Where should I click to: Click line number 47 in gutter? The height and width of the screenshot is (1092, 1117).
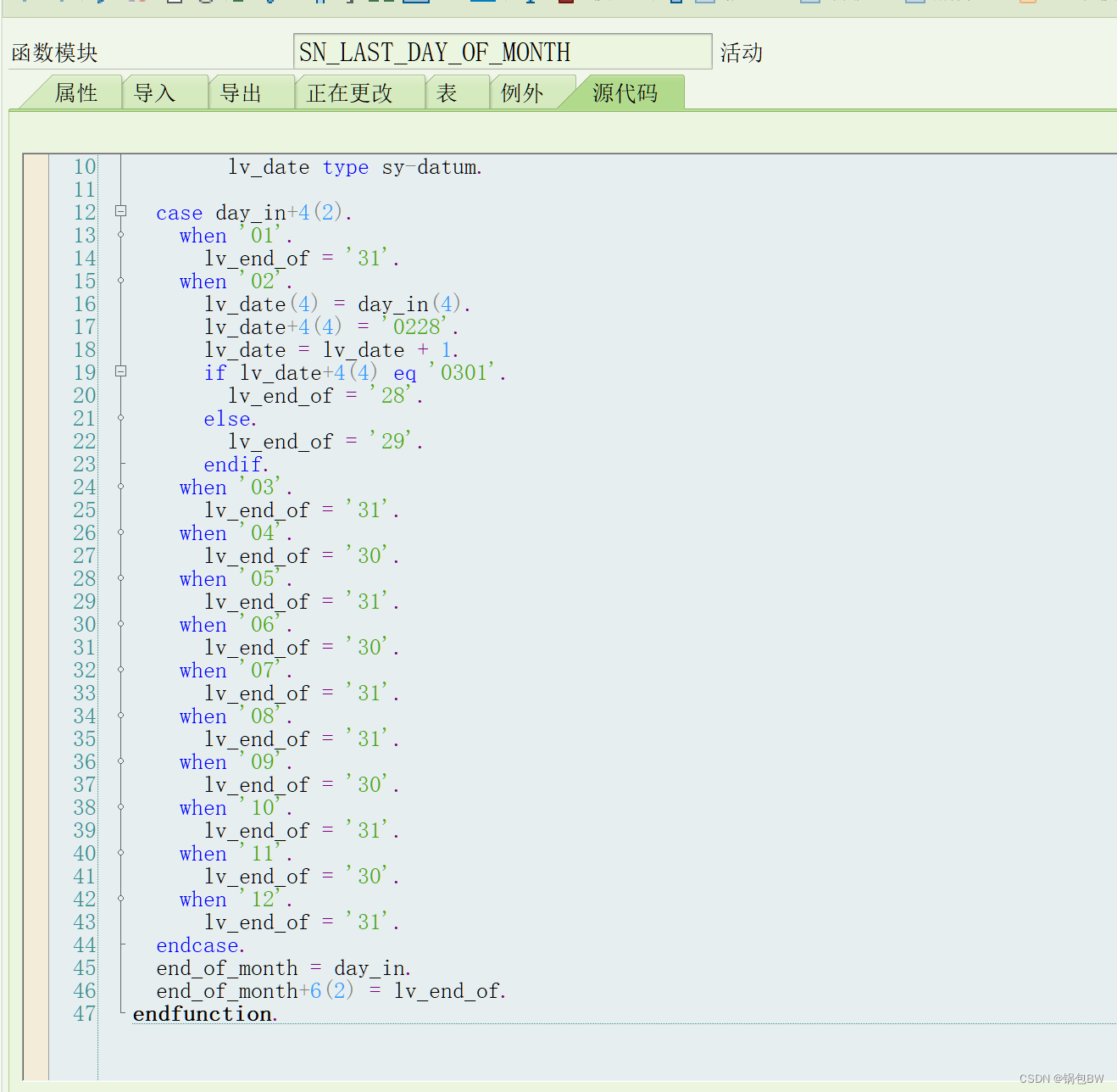tap(85, 1014)
